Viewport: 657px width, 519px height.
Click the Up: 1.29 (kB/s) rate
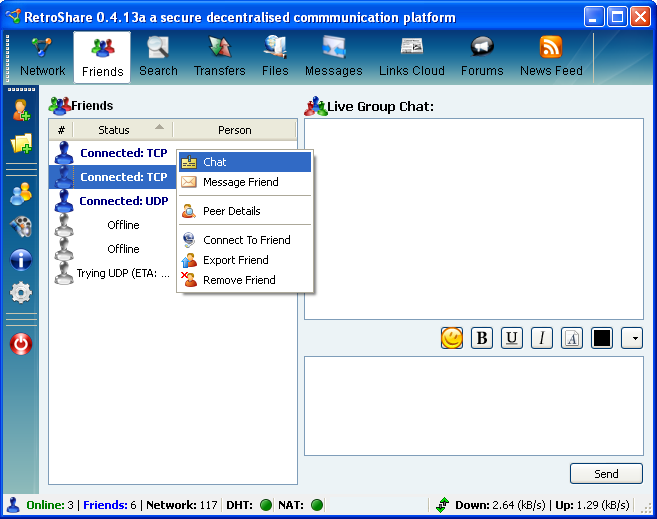click(592, 505)
